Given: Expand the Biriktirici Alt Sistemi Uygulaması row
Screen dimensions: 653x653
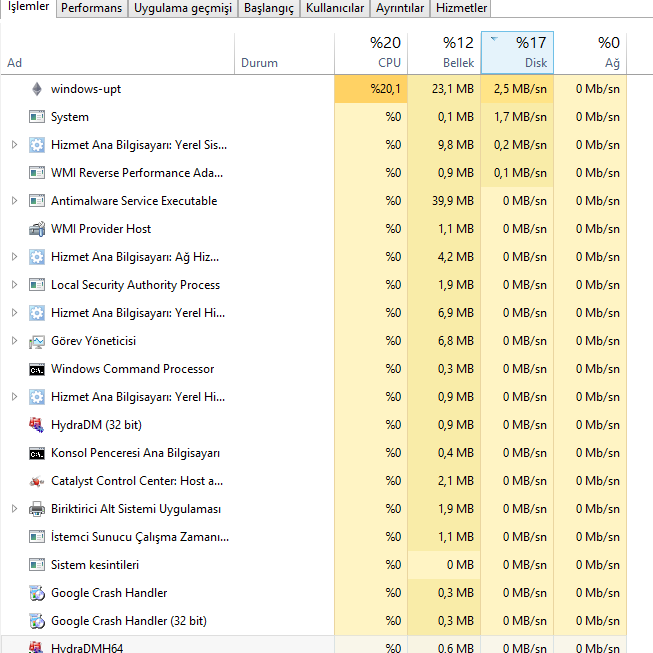Looking at the screenshot, I should pyautogui.click(x=14, y=508).
